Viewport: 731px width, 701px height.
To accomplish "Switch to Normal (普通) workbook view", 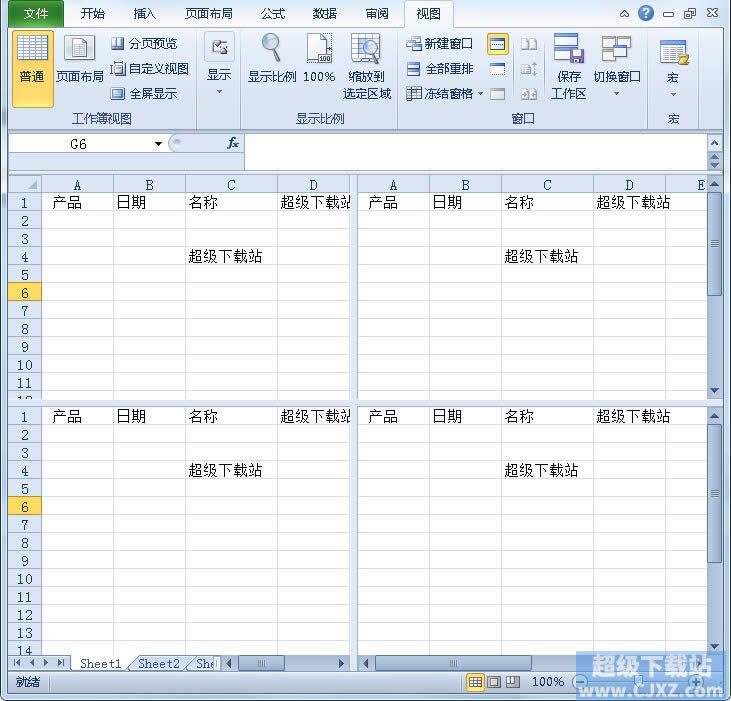I will [33, 69].
